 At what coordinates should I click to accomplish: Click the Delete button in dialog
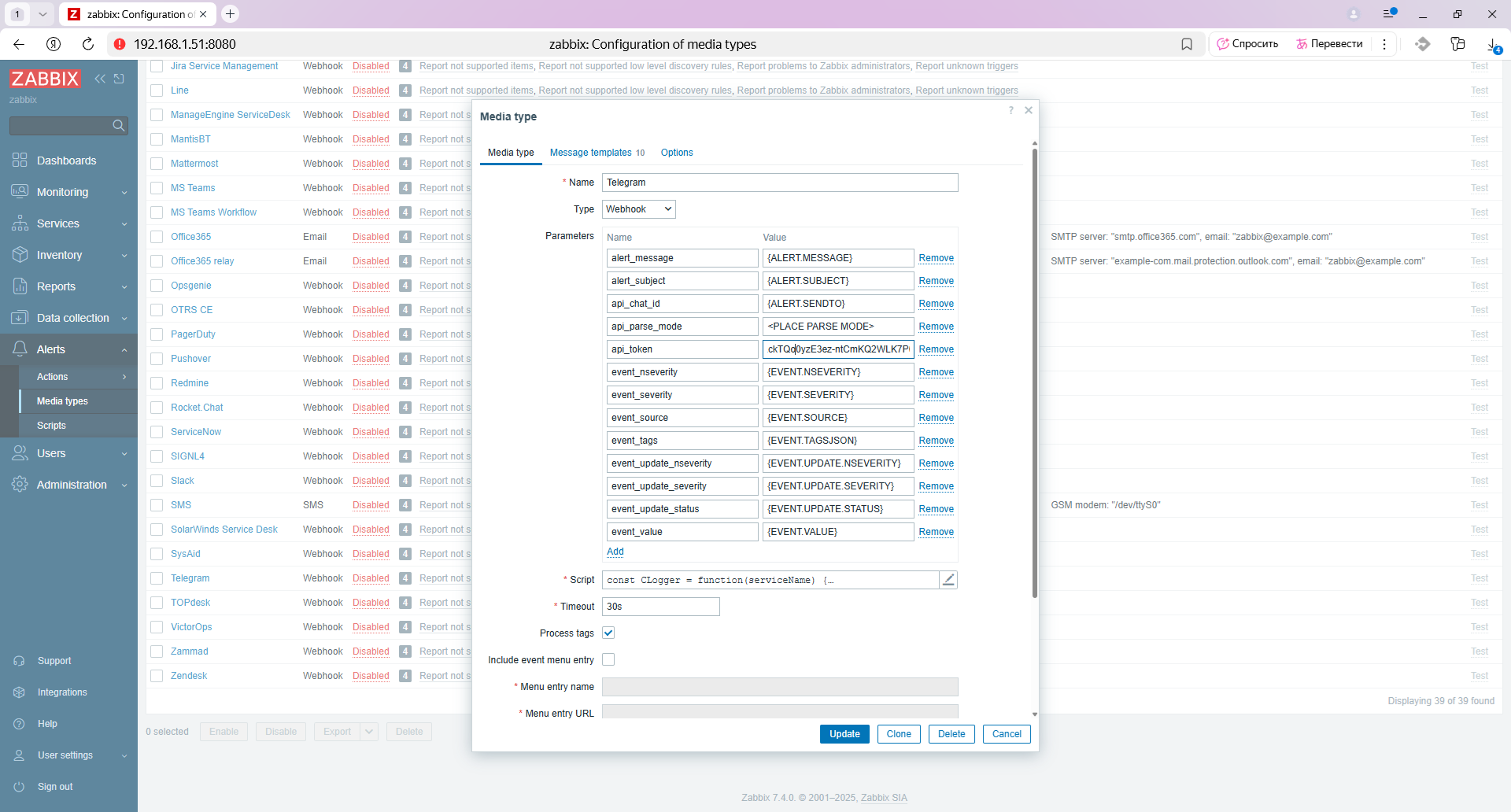(x=951, y=734)
